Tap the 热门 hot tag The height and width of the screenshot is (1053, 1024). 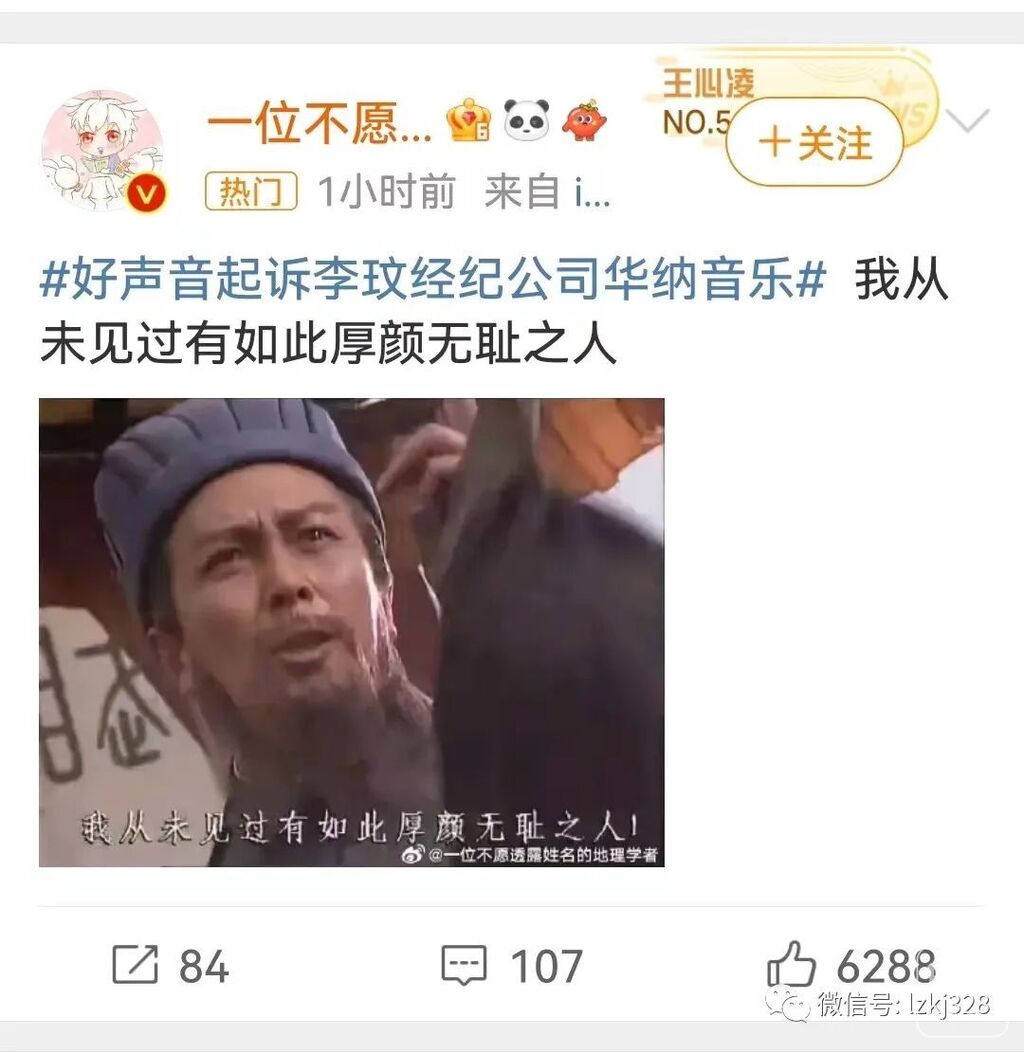click(x=251, y=191)
